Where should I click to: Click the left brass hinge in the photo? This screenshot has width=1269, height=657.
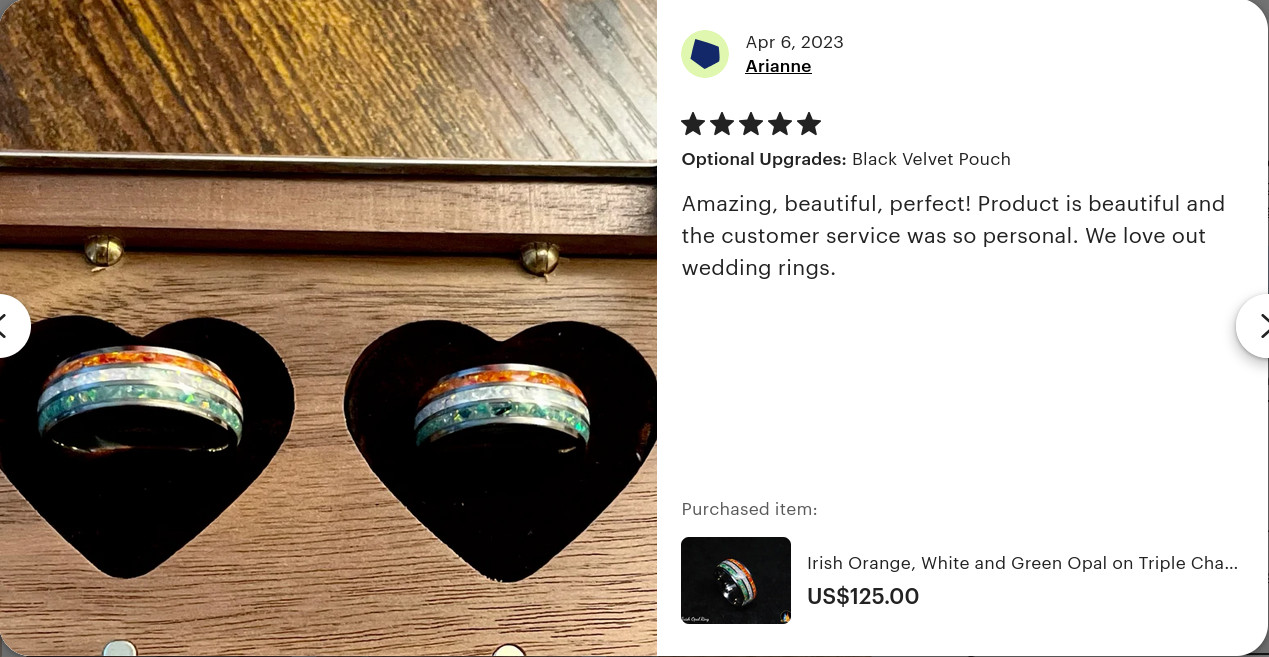[103, 250]
